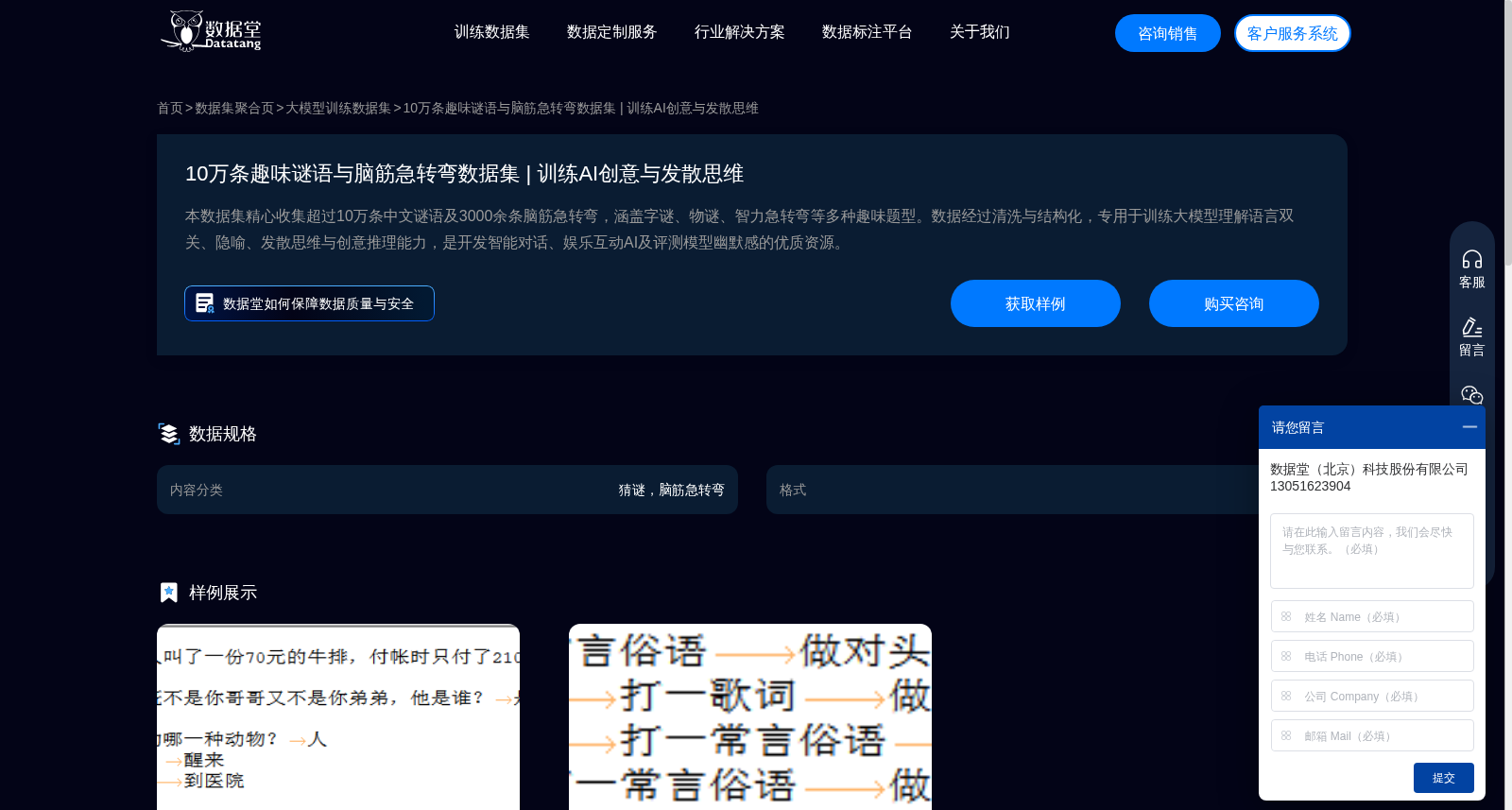Open 行业解决方案 menu
Image resolution: width=1512 pixels, height=810 pixels.
tap(739, 32)
